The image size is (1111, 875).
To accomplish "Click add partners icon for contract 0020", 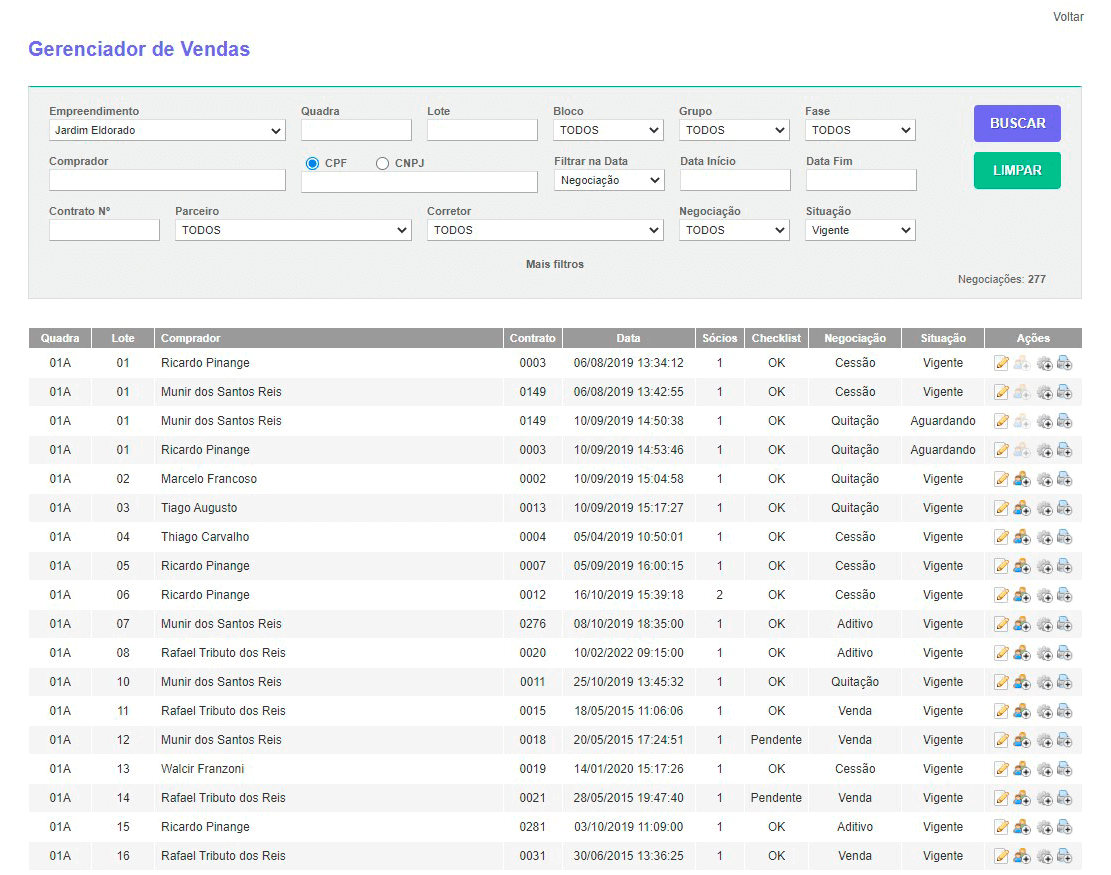I will click(1021, 653).
